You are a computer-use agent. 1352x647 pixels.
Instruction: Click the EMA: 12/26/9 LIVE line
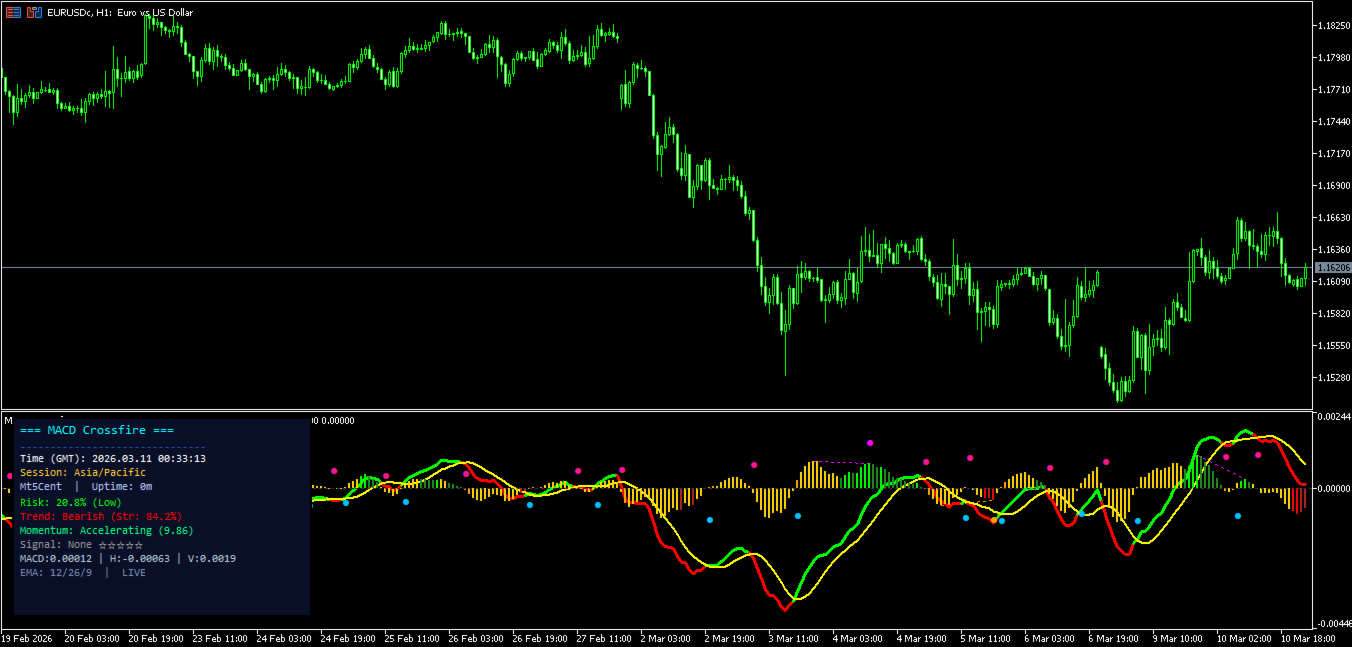coord(83,573)
